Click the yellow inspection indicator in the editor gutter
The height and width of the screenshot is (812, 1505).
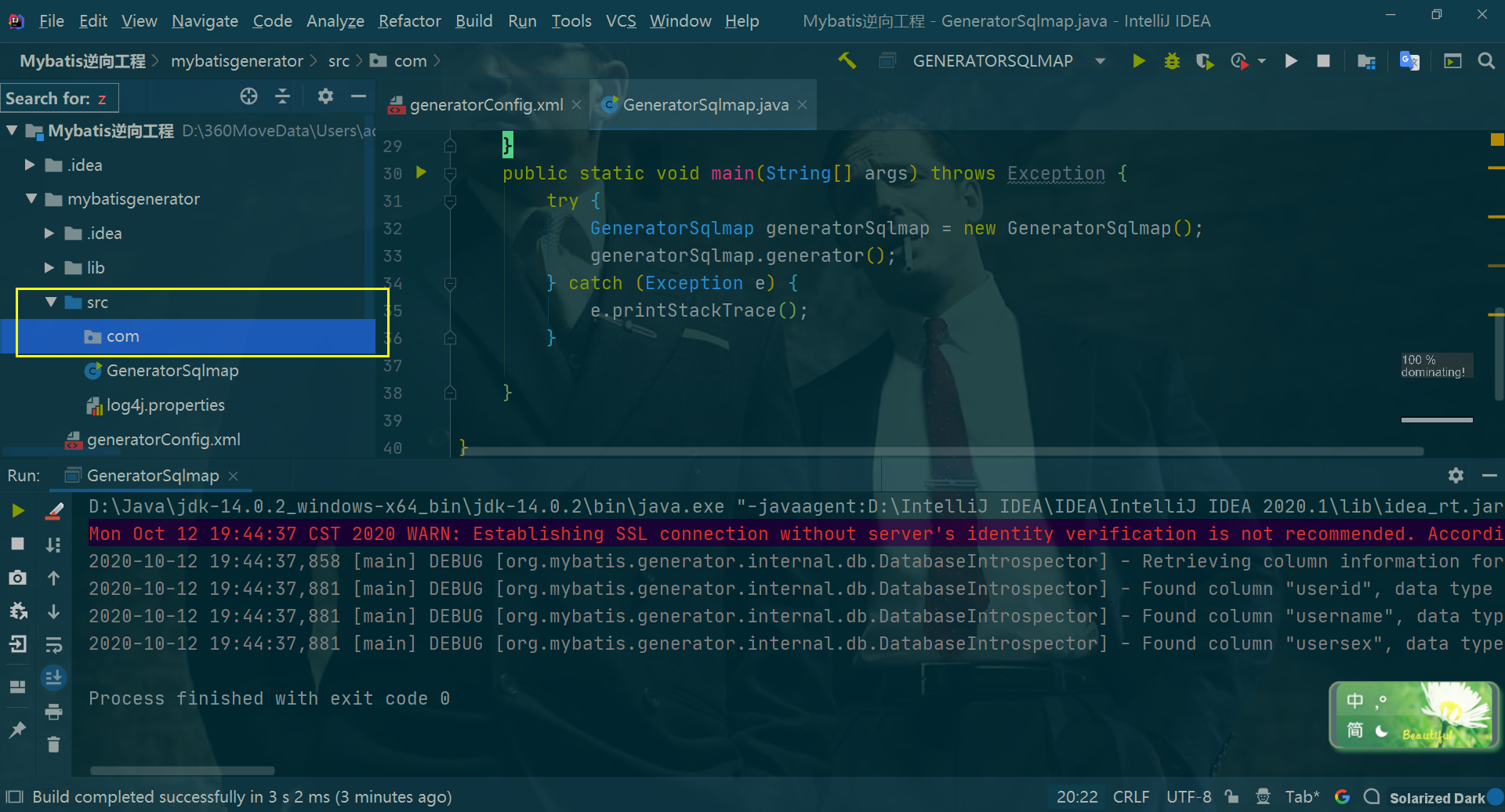1496,140
